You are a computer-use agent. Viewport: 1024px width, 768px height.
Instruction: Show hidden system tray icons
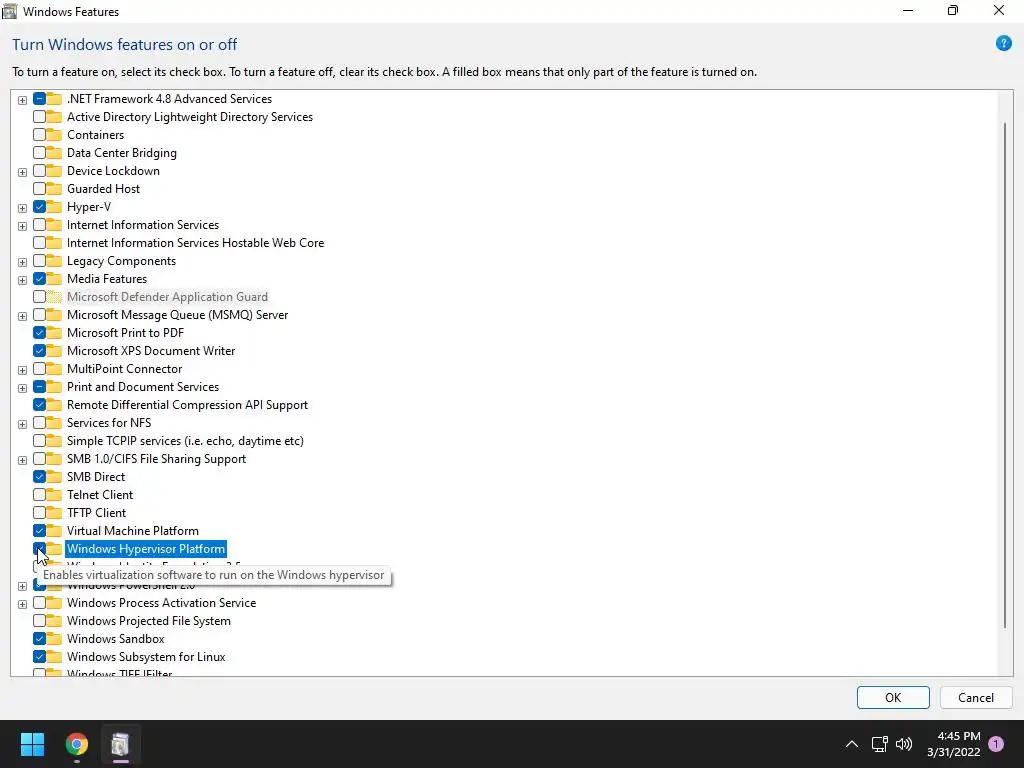[x=852, y=744]
